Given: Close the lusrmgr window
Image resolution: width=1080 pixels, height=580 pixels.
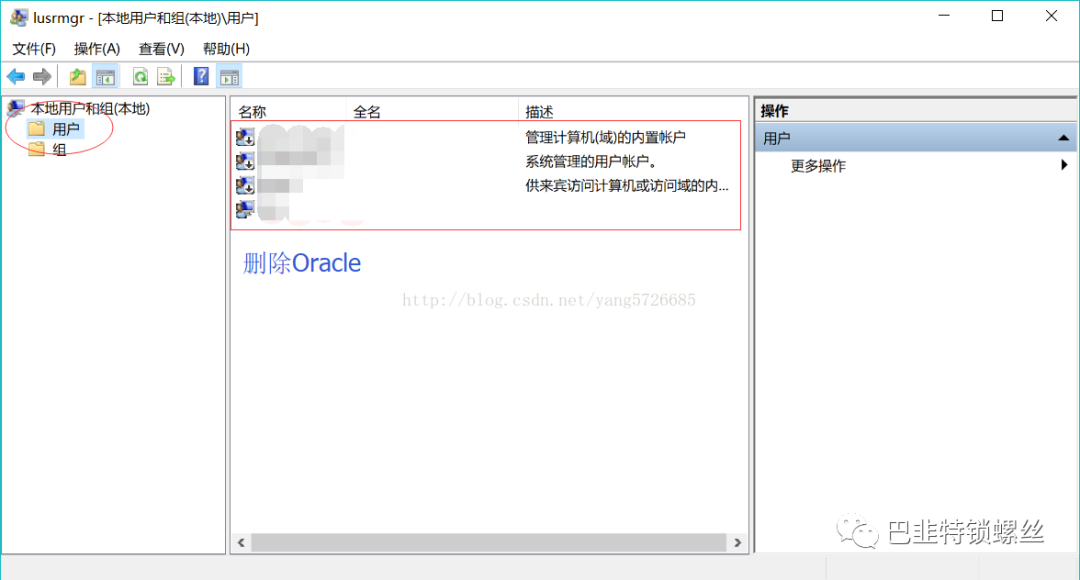Looking at the screenshot, I should 1051,16.
